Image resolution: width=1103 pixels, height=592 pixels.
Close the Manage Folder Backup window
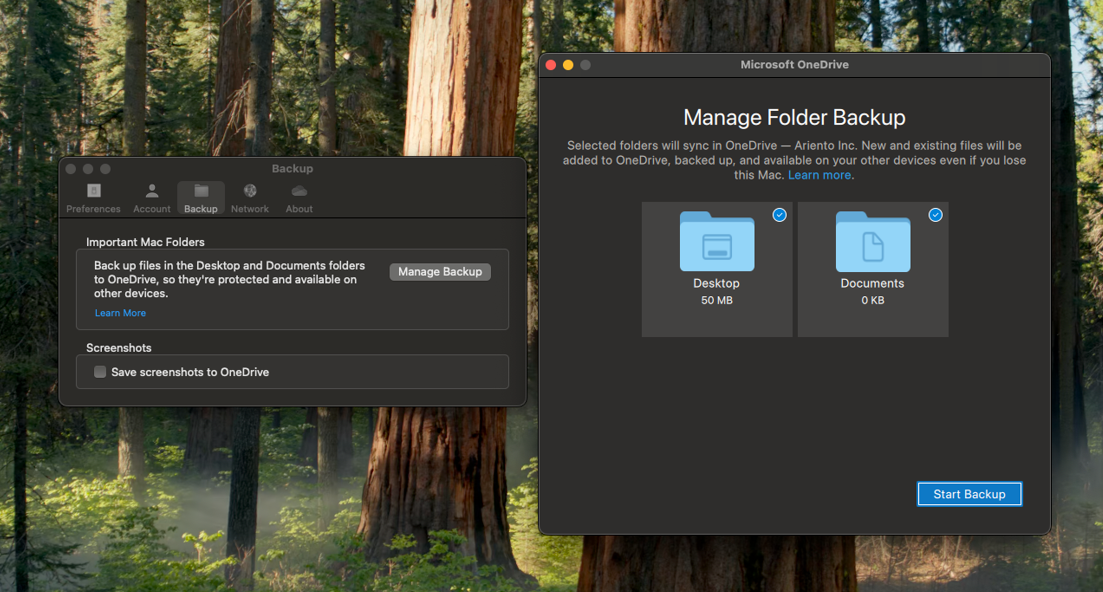[x=551, y=63]
